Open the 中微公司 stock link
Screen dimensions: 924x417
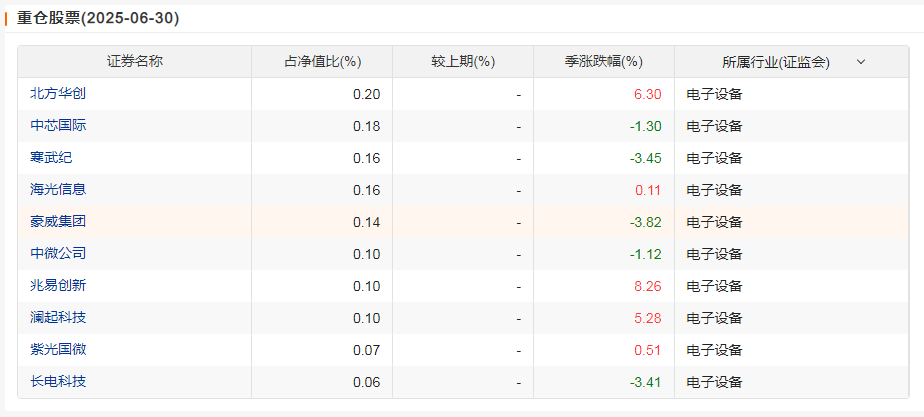(58, 254)
